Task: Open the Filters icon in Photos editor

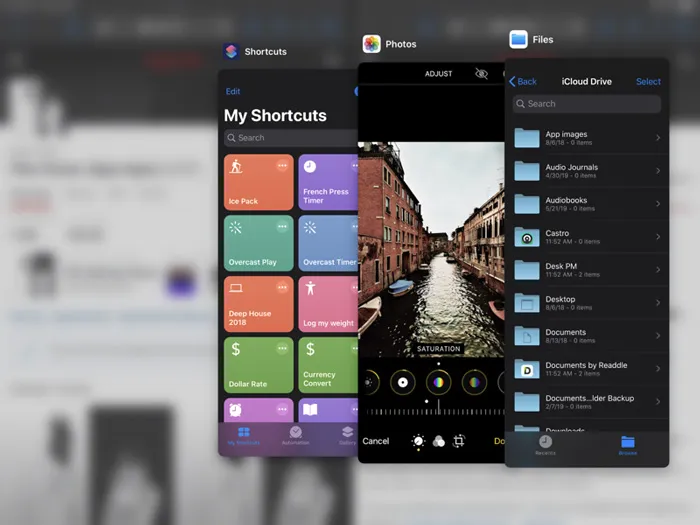Action: click(439, 441)
